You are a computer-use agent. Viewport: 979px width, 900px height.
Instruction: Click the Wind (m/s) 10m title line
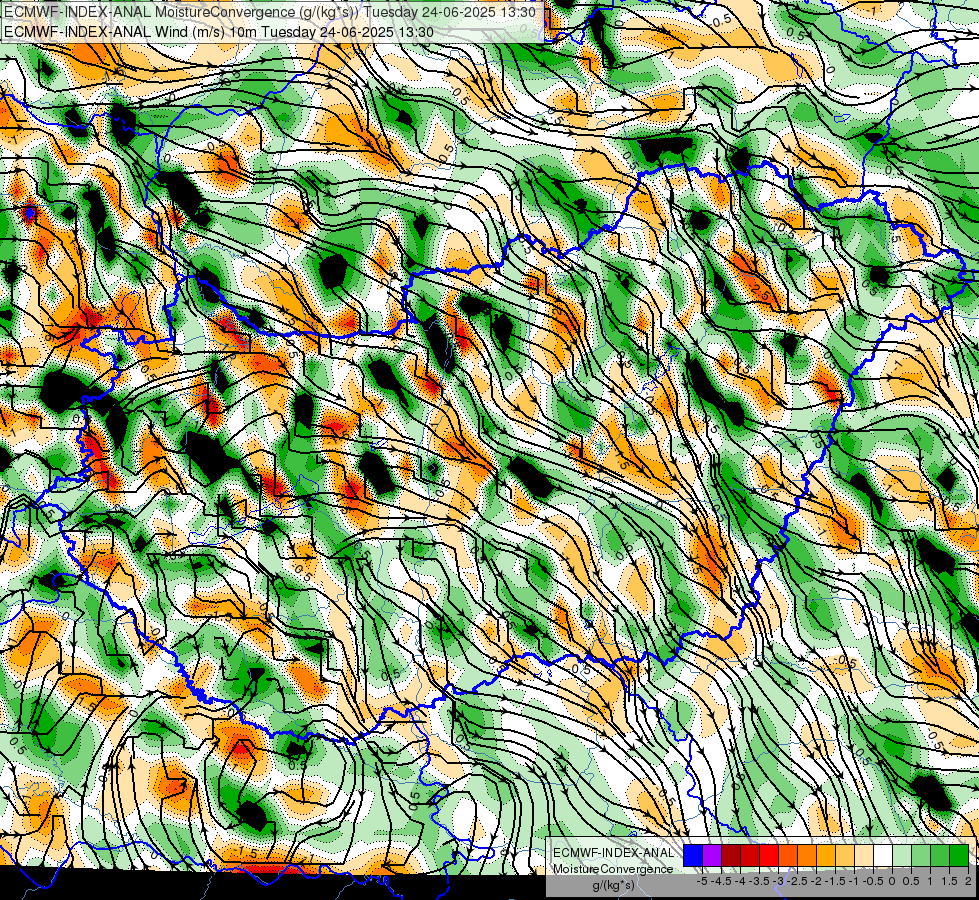[219, 31]
